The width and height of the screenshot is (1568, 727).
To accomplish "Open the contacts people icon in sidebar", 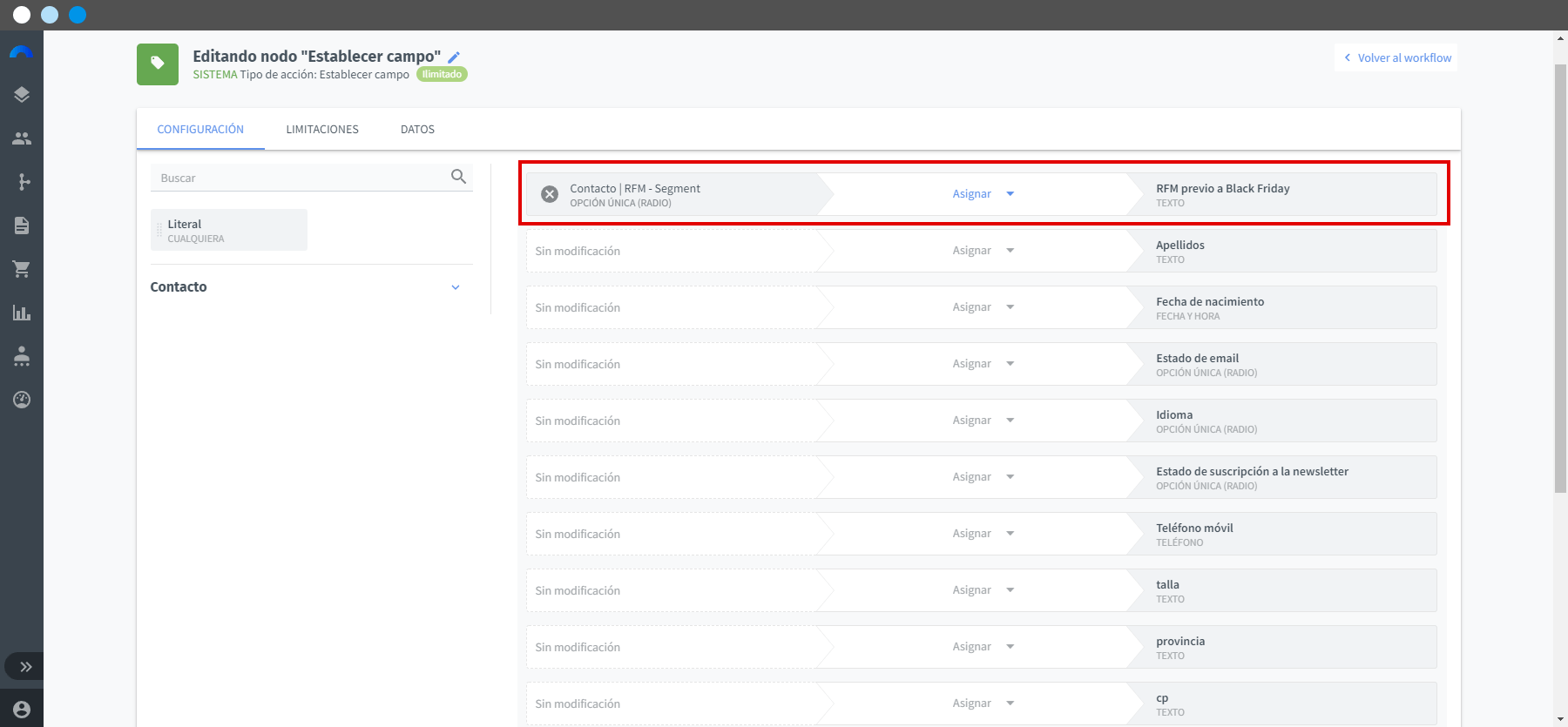I will [x=22, y=138].
